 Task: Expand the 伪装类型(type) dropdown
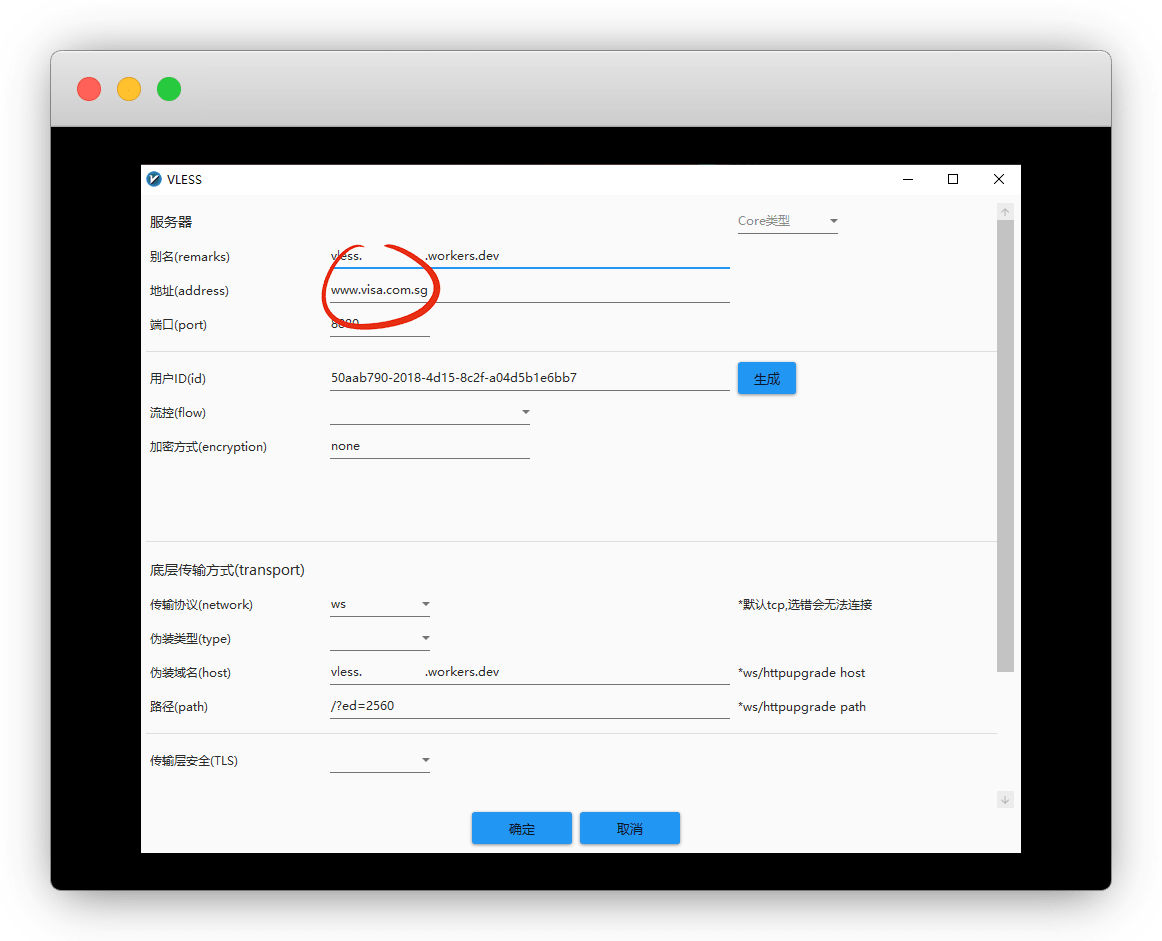point(380,638)
